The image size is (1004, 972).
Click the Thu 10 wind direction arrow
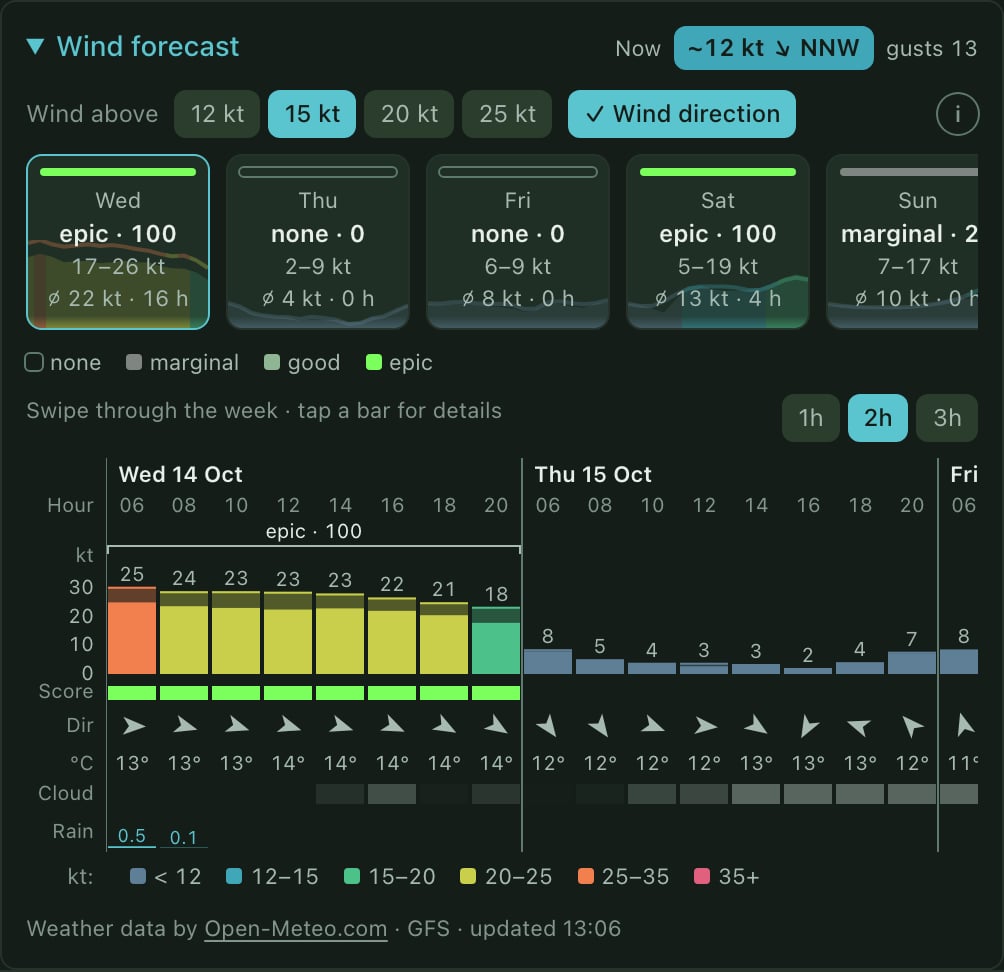tap(652, 725)
